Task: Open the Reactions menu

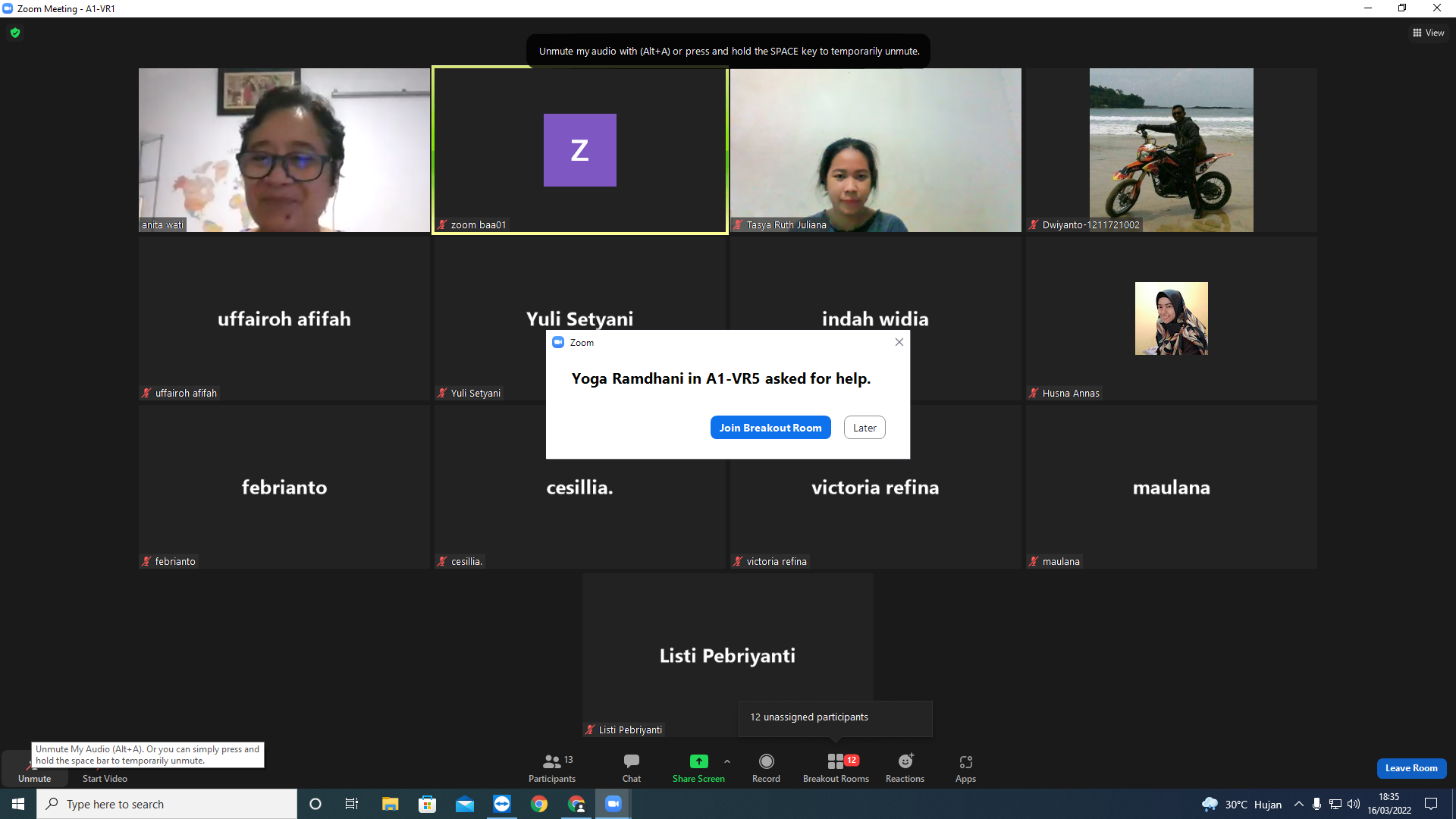Action: (x=905, y=768)
